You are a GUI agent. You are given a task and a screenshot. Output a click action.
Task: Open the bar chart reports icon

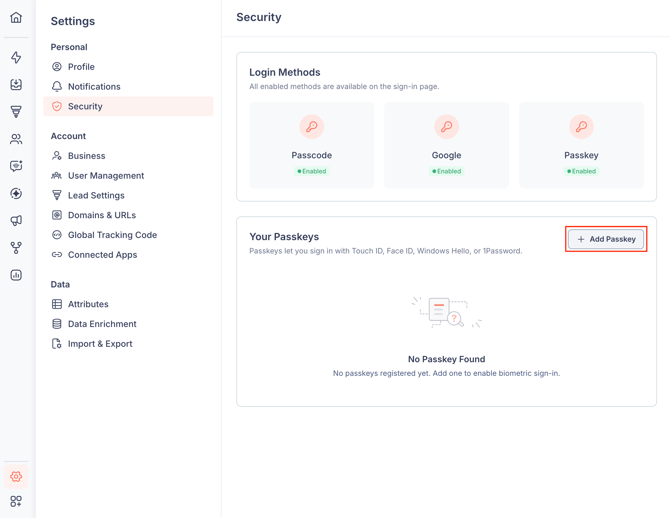coord(16,275)
